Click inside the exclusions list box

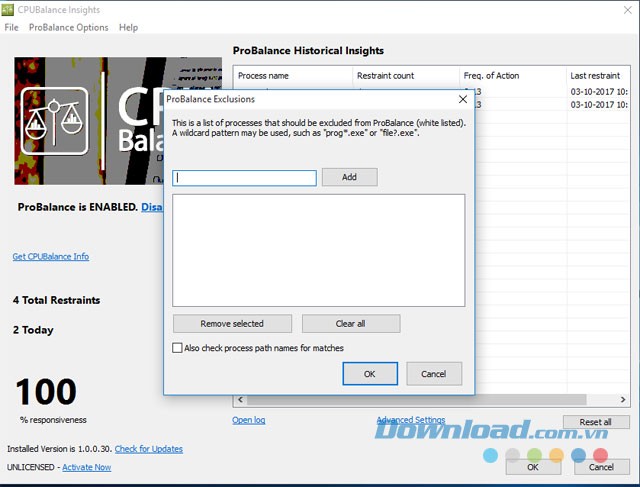[x=318, y=249]
